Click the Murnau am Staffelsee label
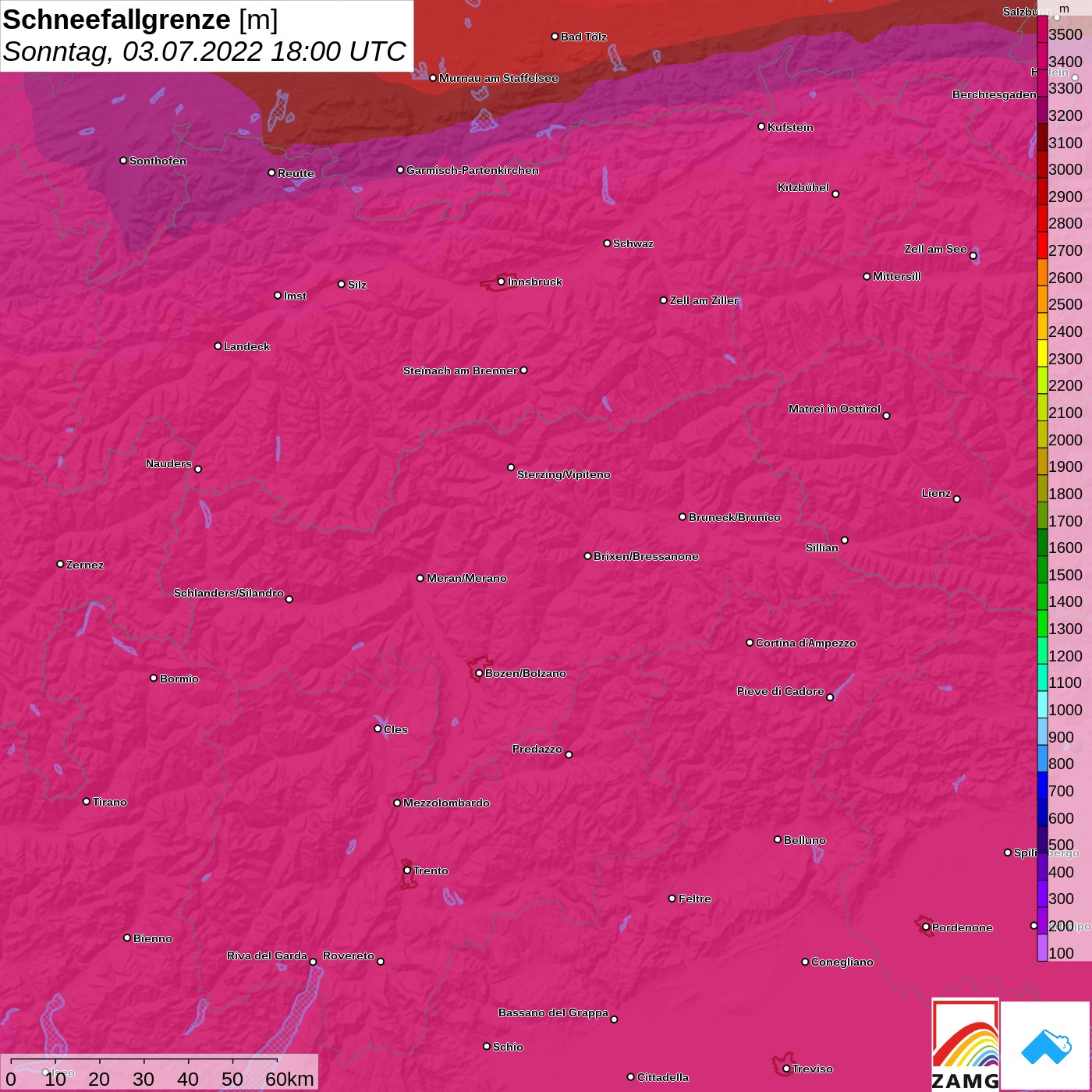1092x1092 pixels. point(498,78)
